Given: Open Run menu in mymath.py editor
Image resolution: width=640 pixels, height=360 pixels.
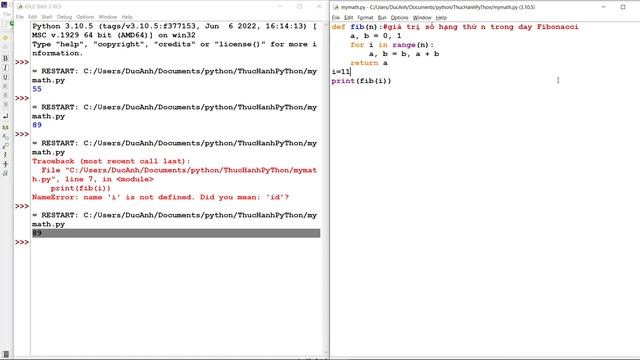Looking at the screenshot, I should coord(382,18).
